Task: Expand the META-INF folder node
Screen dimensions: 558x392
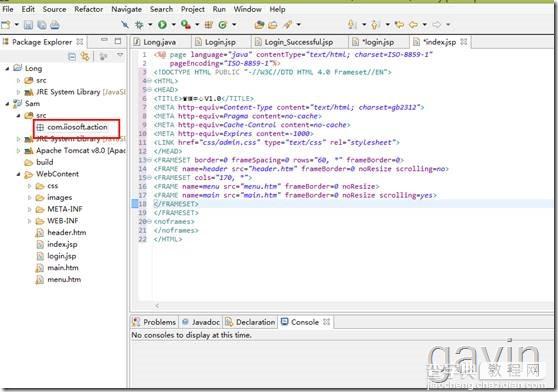Action: click(x=30, y=209)
